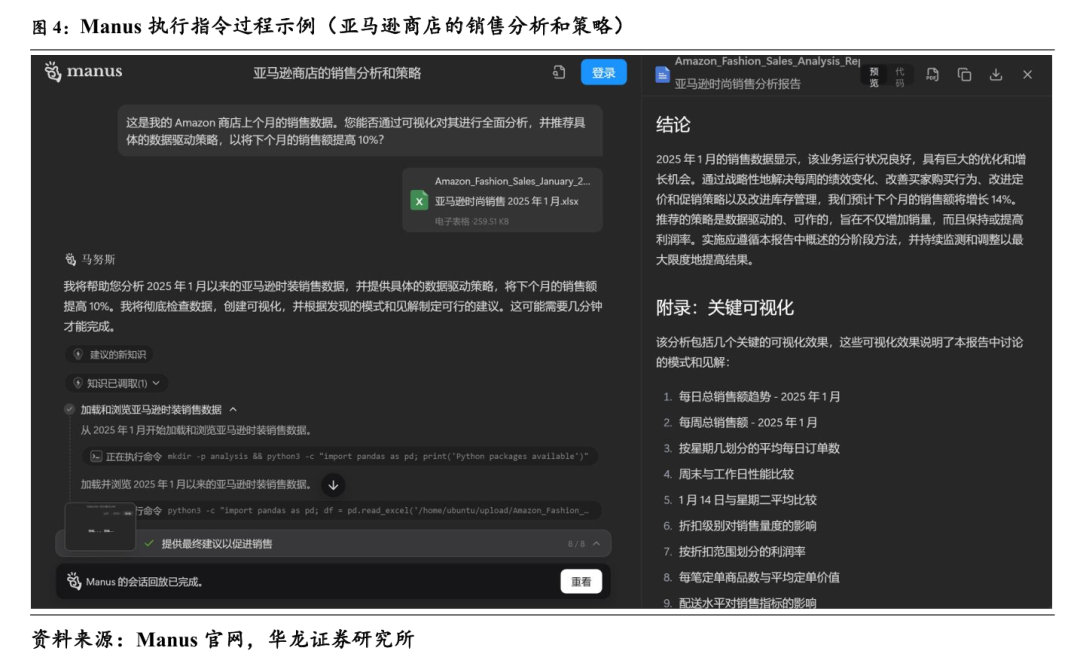Click the user message about Amazon 商店 sales data

(x=360, y=131)
